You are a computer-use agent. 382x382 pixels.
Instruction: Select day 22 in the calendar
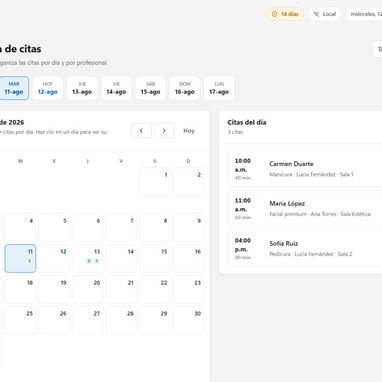[155, 289]
